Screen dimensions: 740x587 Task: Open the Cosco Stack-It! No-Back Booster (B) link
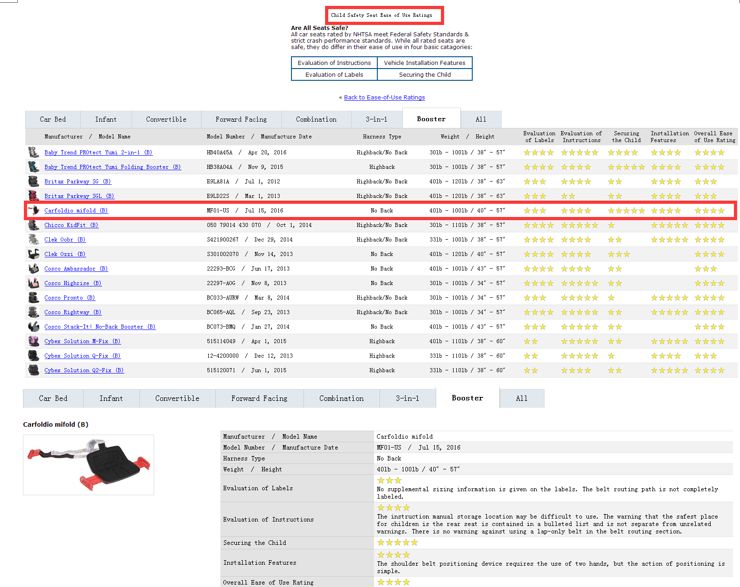100,327
